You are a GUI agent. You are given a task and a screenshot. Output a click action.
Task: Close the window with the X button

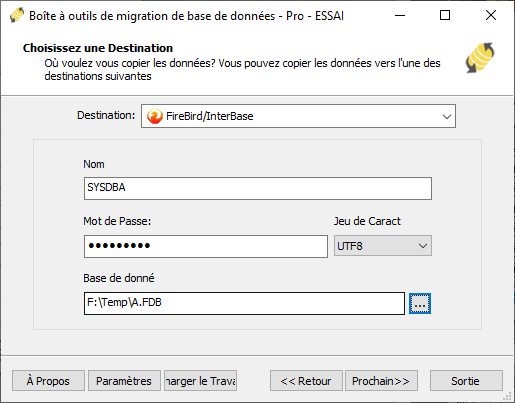[491, 15]
